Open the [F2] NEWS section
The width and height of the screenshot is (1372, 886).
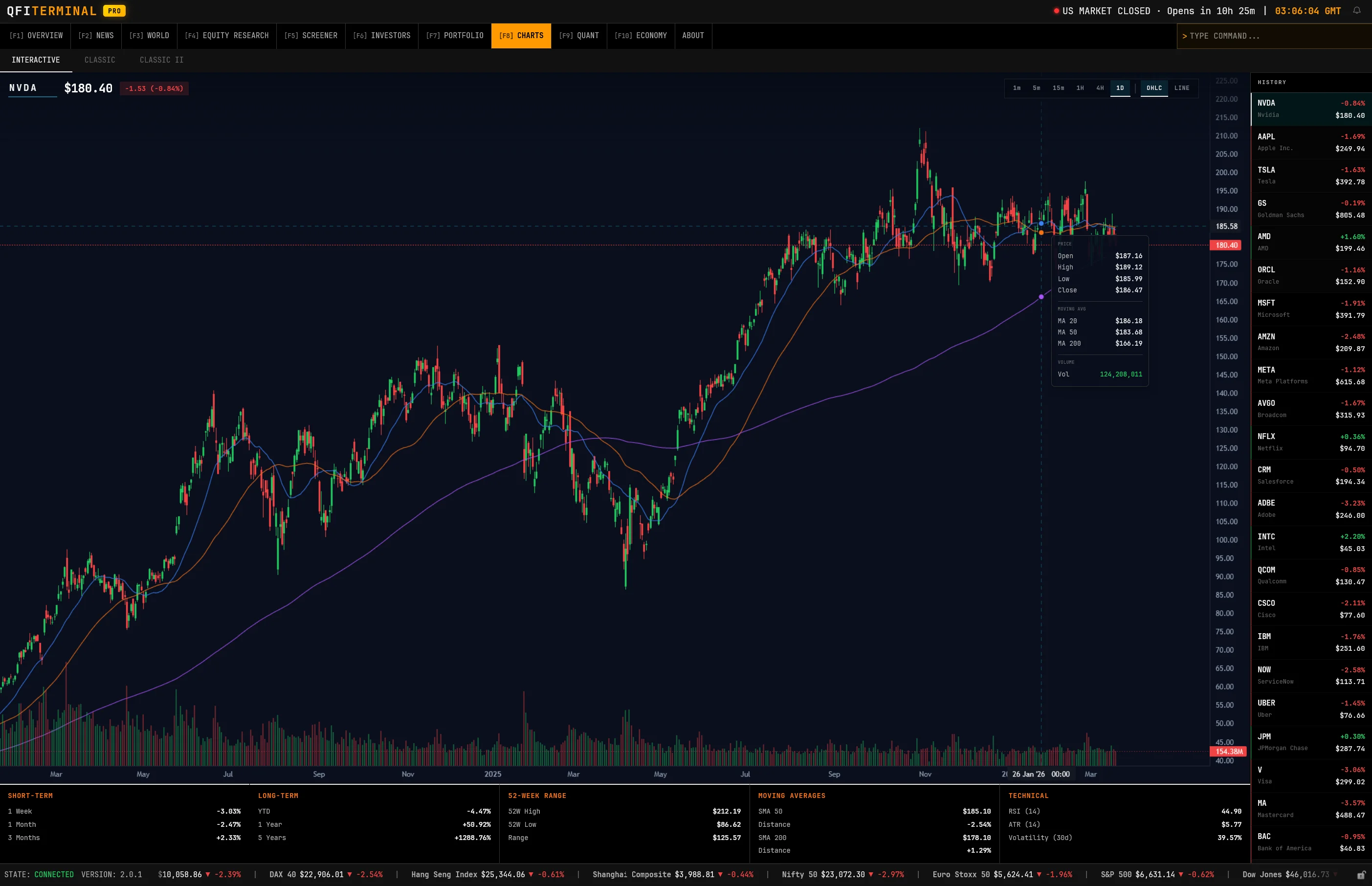coord(96,36)
